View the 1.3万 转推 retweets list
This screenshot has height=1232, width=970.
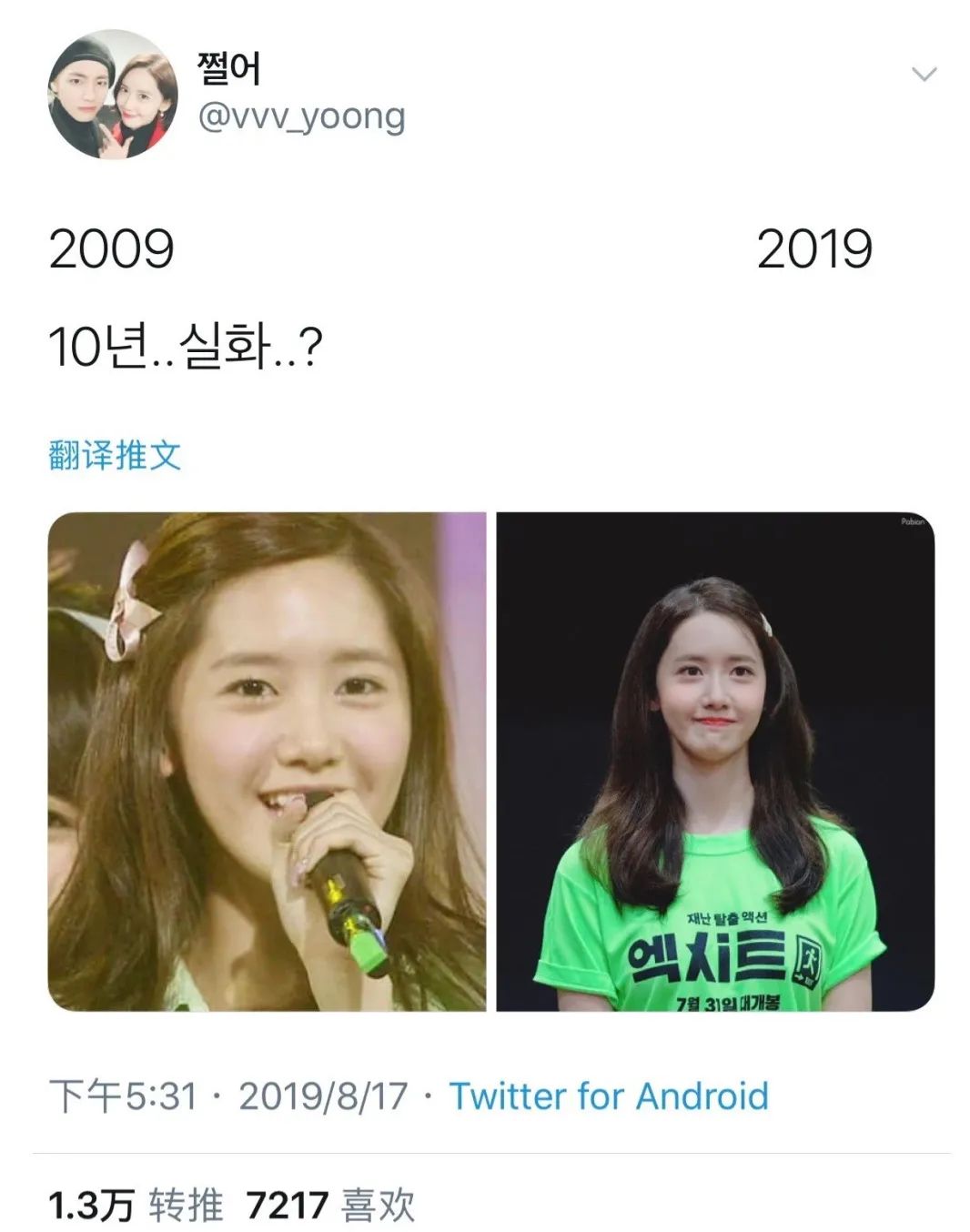(136, 1206)
